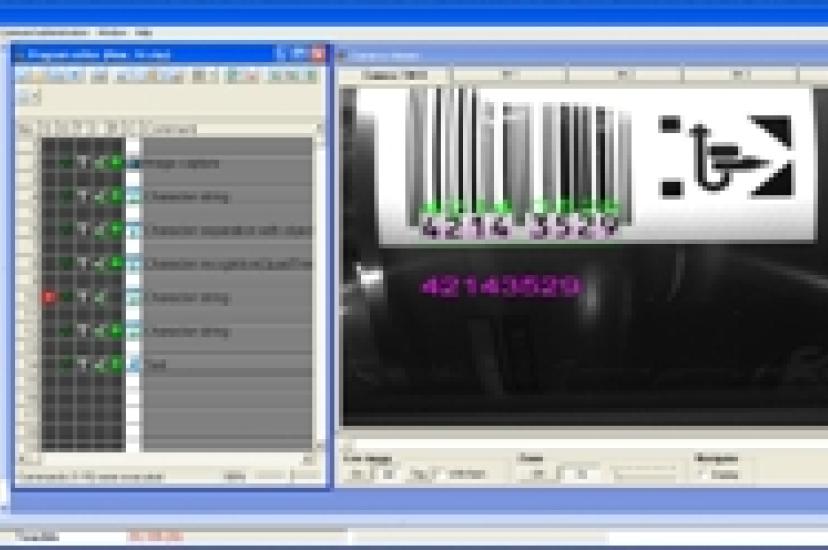The image size is (828, 550).
Task: Click the red breakpoint marker in program list
Action: 49,297
